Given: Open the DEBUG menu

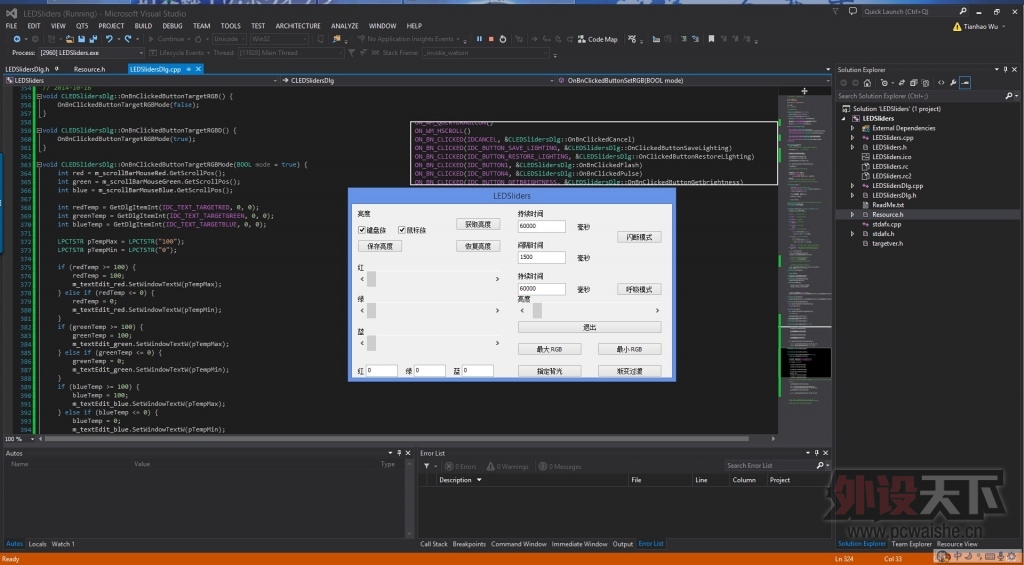Looking at the screenshot, I should pyautogui.click(x=172, y=26).
